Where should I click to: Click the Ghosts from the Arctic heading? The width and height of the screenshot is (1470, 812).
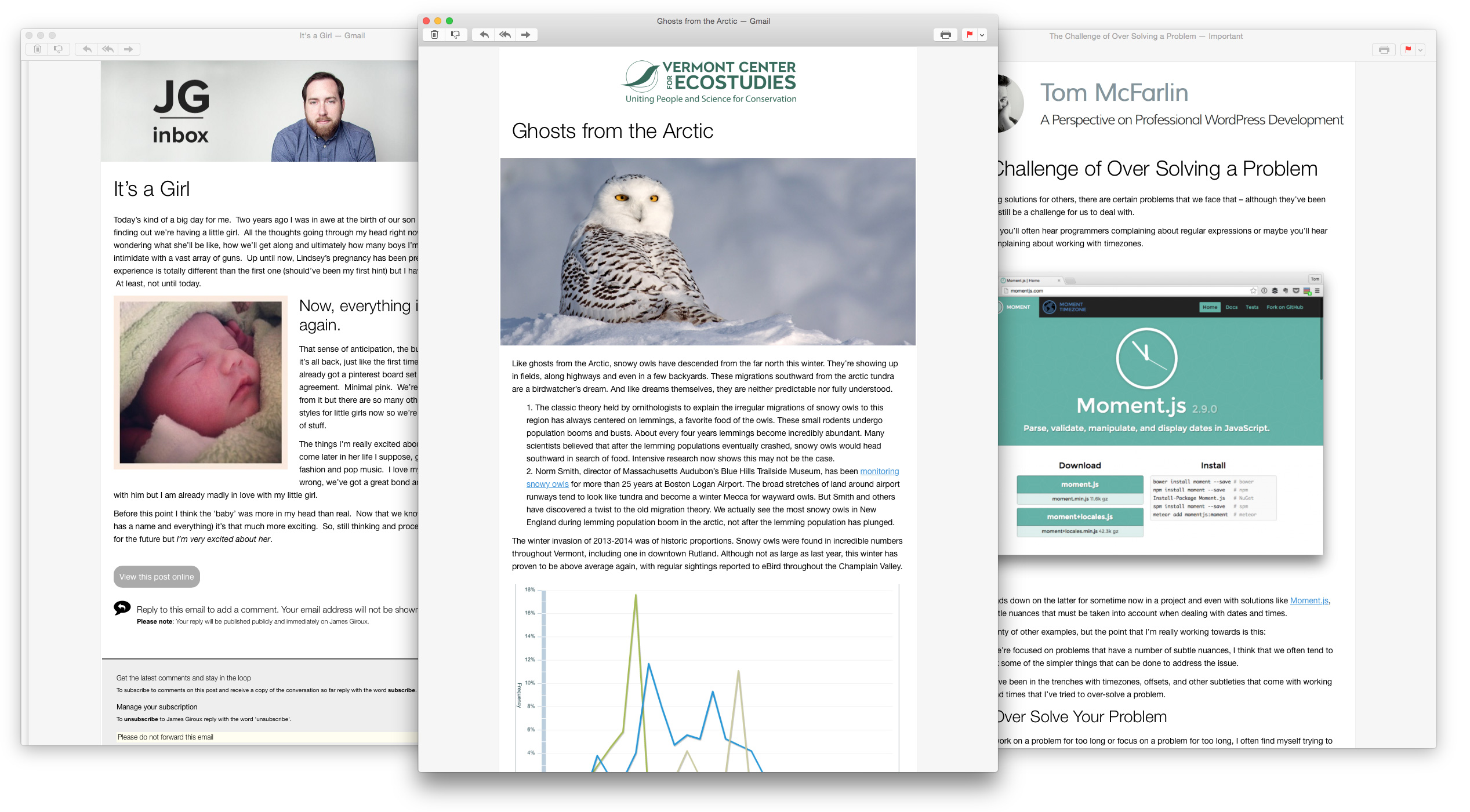click(612, 131)
